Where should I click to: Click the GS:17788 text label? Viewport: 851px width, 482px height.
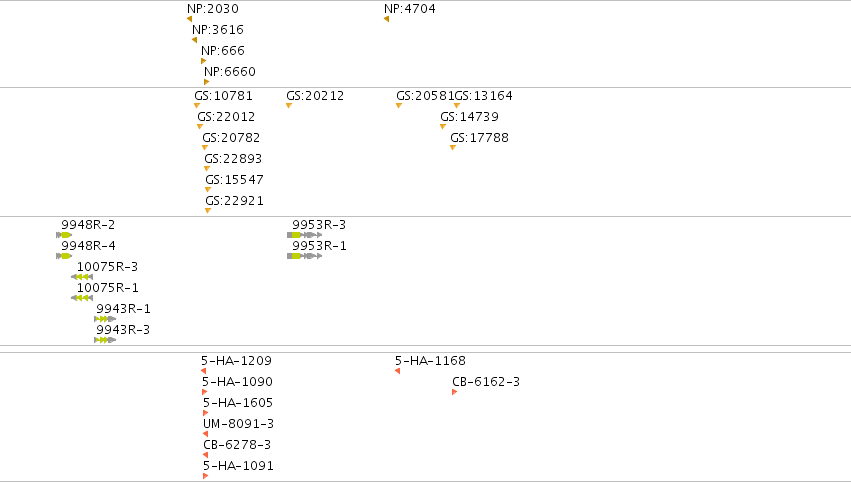click(479, 138)
